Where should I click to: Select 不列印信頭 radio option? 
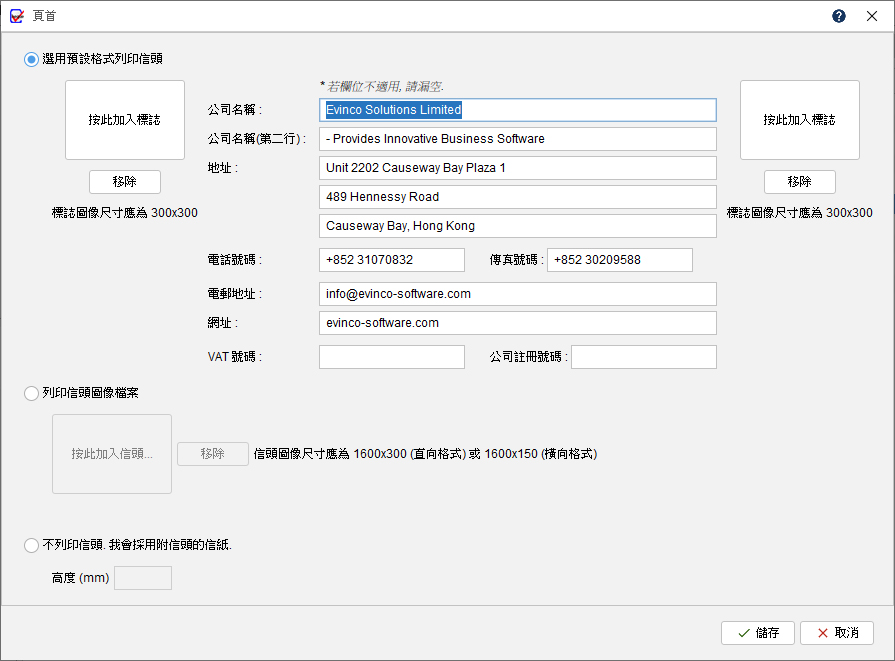[31, 546]
